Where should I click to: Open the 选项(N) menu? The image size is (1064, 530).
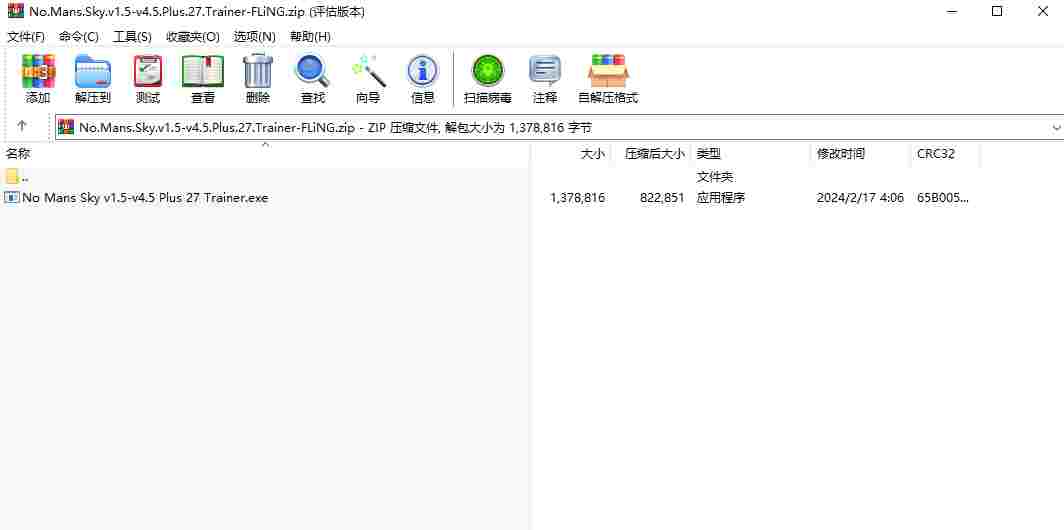click(x=254, y=37)
